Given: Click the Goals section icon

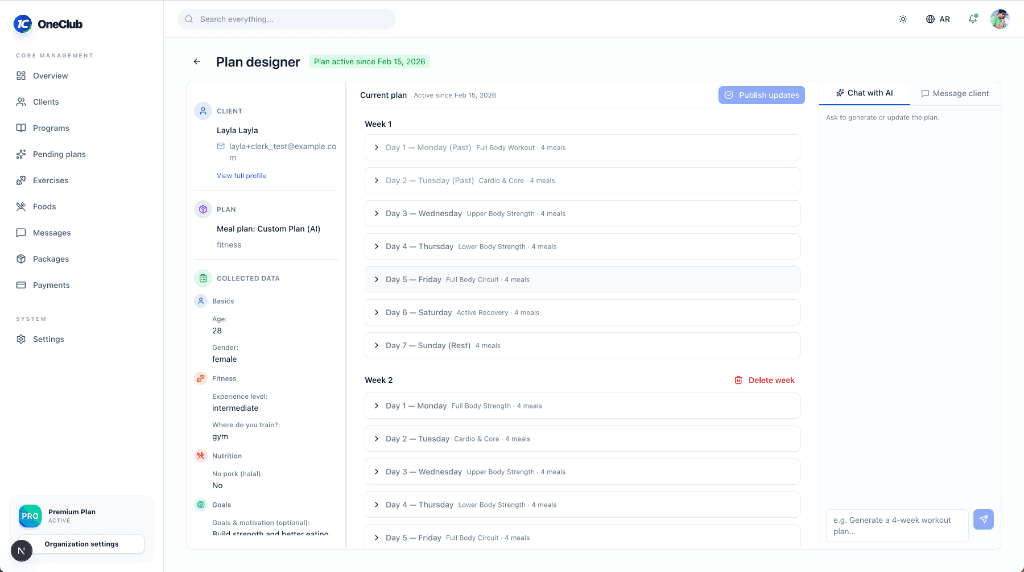Looking at the screenshot, I should 201,505.
